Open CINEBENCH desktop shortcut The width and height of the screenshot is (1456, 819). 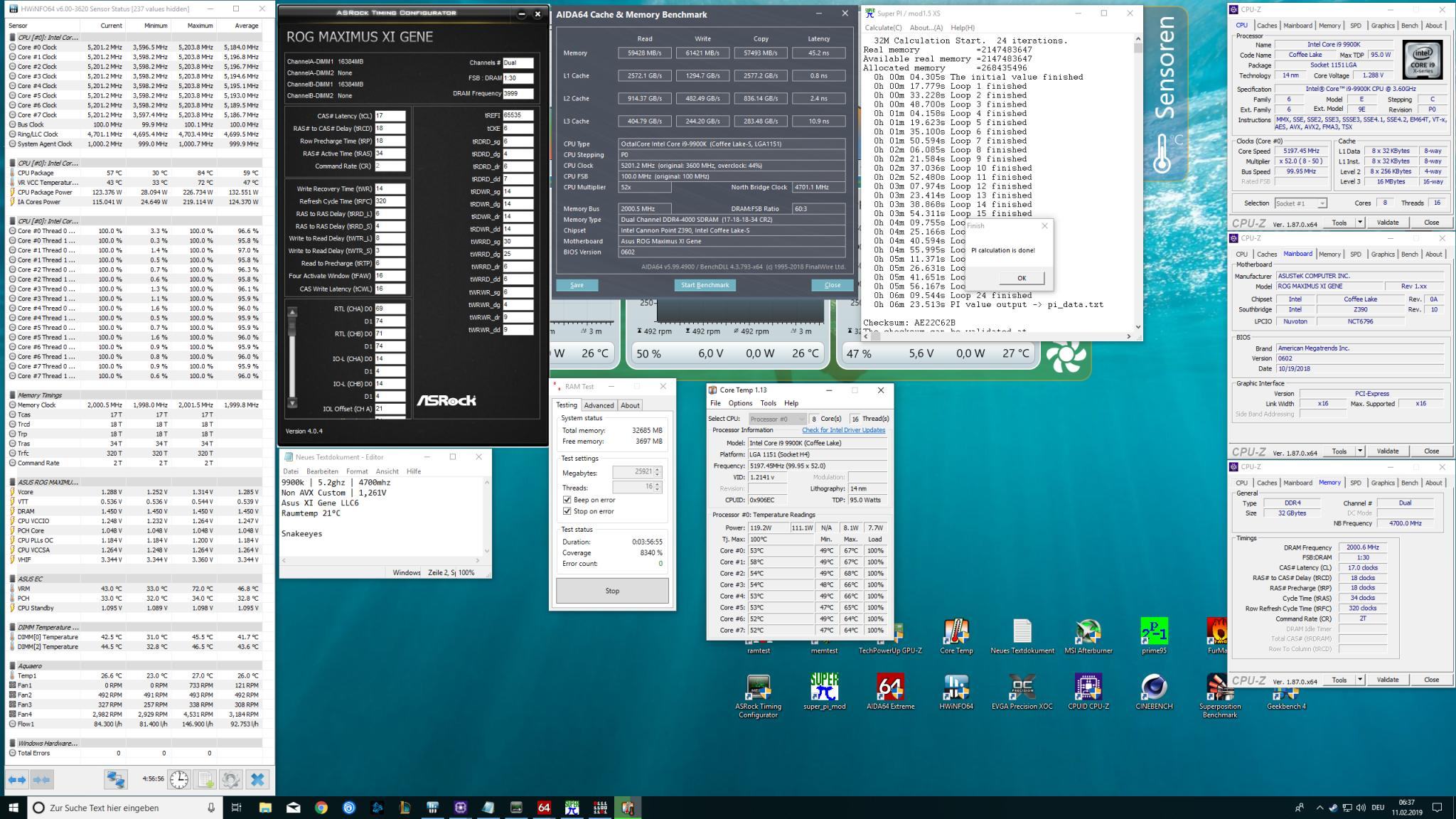click(x=1153, y=692)
